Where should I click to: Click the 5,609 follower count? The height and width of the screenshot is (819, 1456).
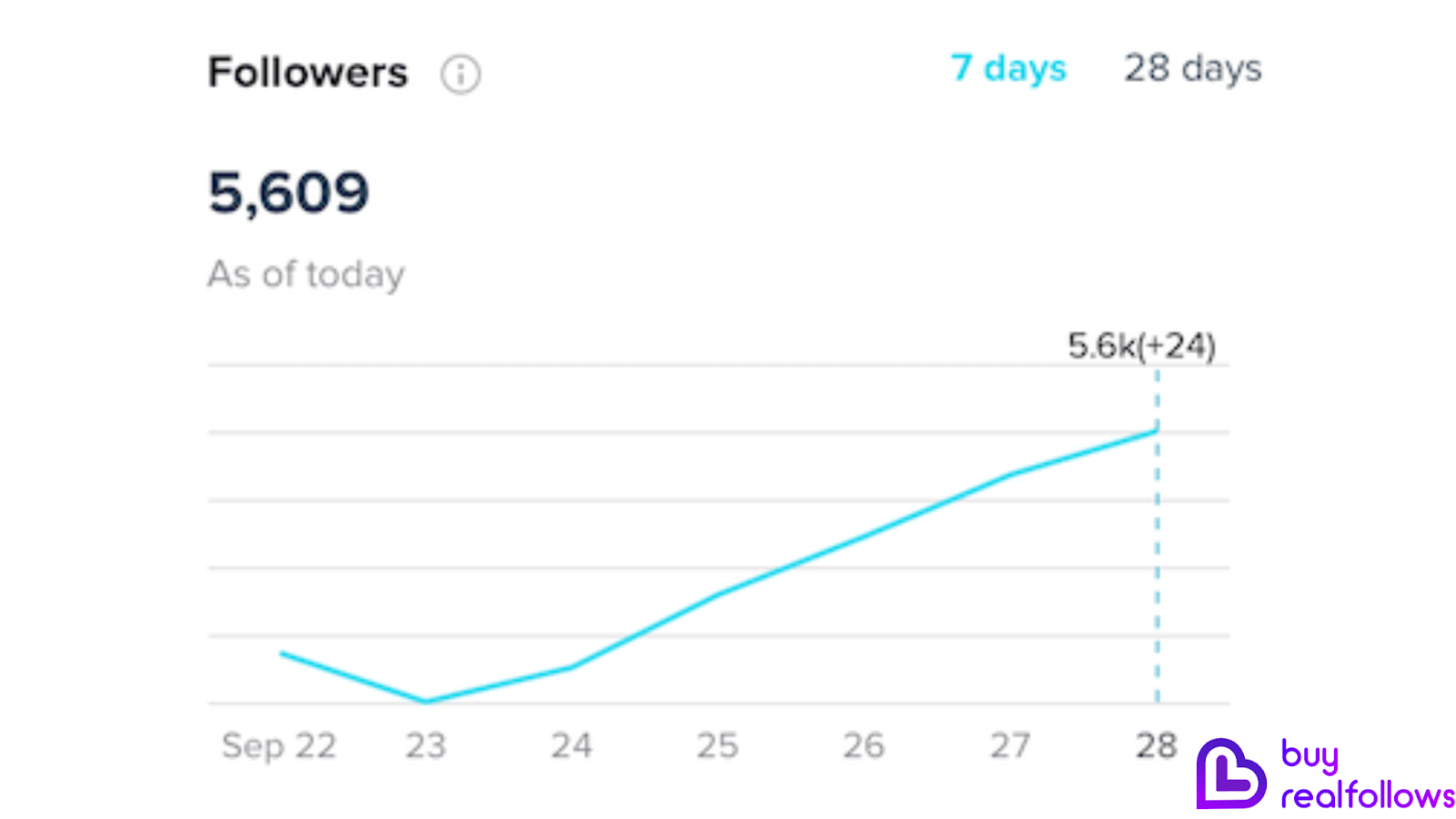[288, 191]
